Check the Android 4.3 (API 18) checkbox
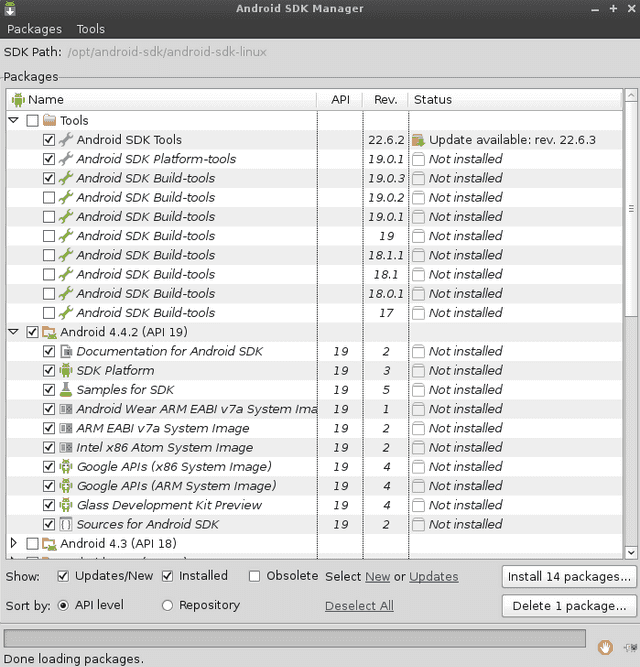The height and width of the screenshot is (667, 640). [32, 544]
